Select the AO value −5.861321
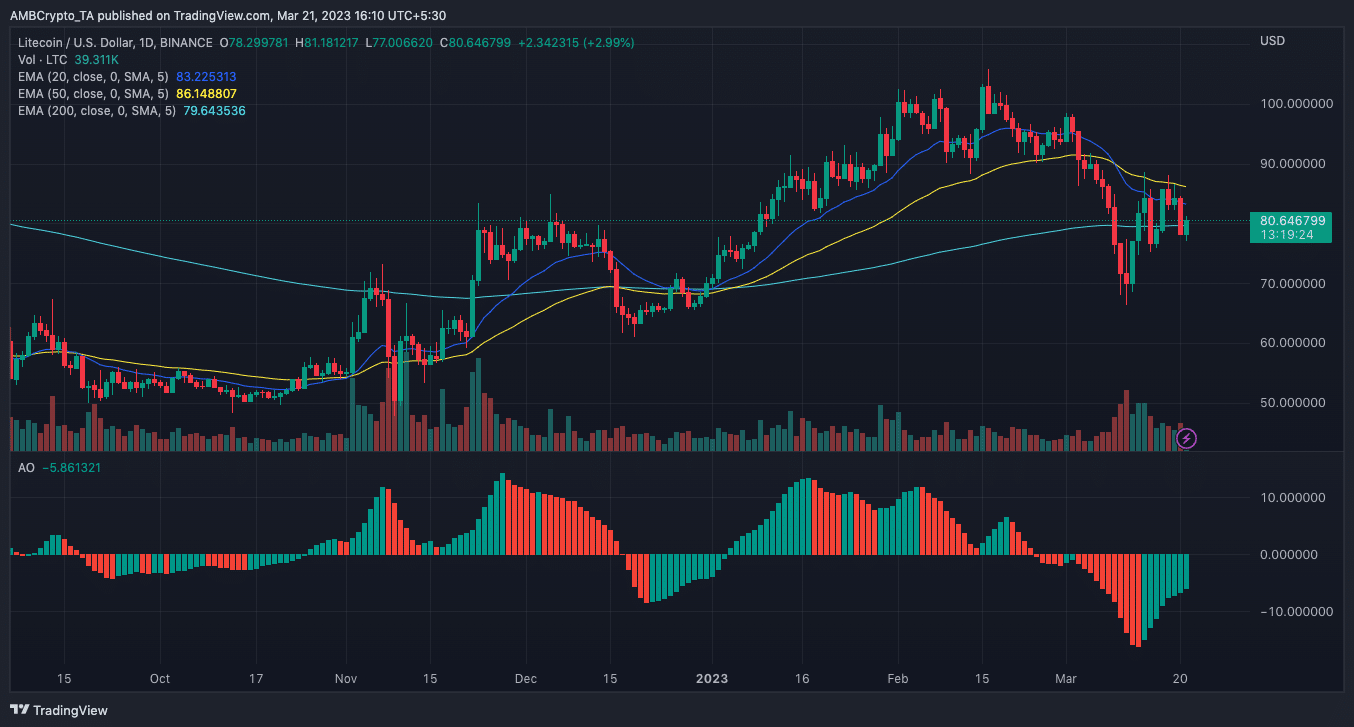Viewport: 1354px width, 727px height. [x=72, y=467]
